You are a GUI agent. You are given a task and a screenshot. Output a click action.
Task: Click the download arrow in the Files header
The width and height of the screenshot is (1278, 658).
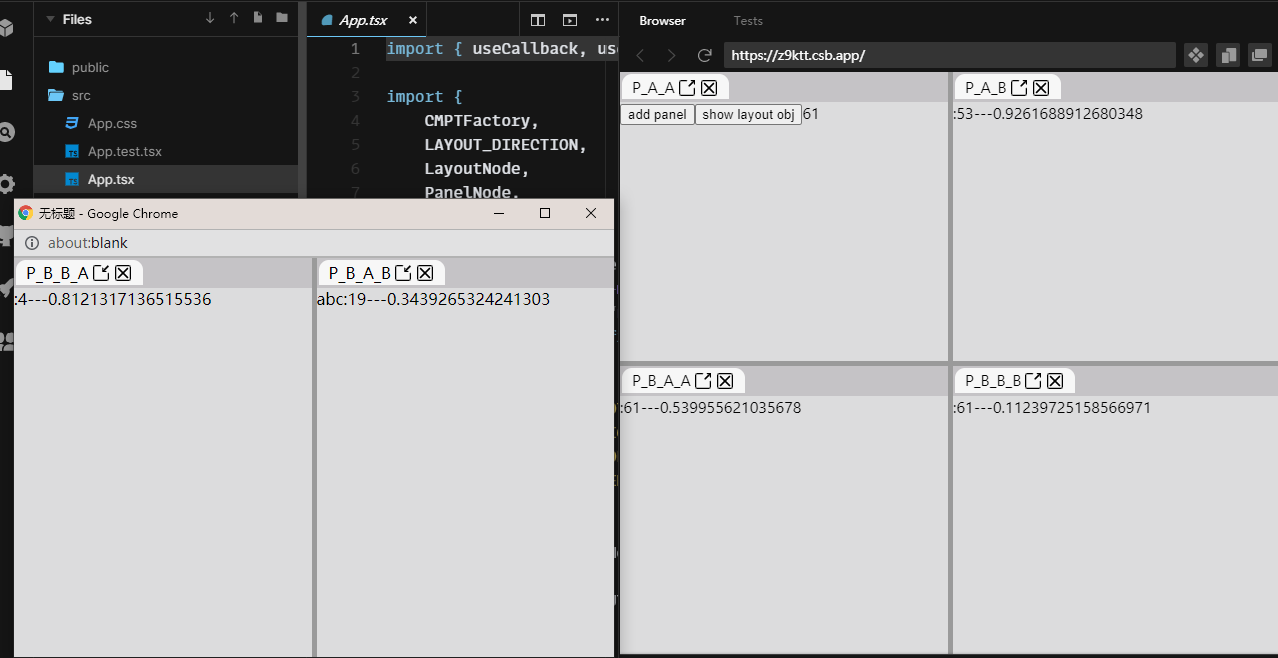(x=210, y=18)
